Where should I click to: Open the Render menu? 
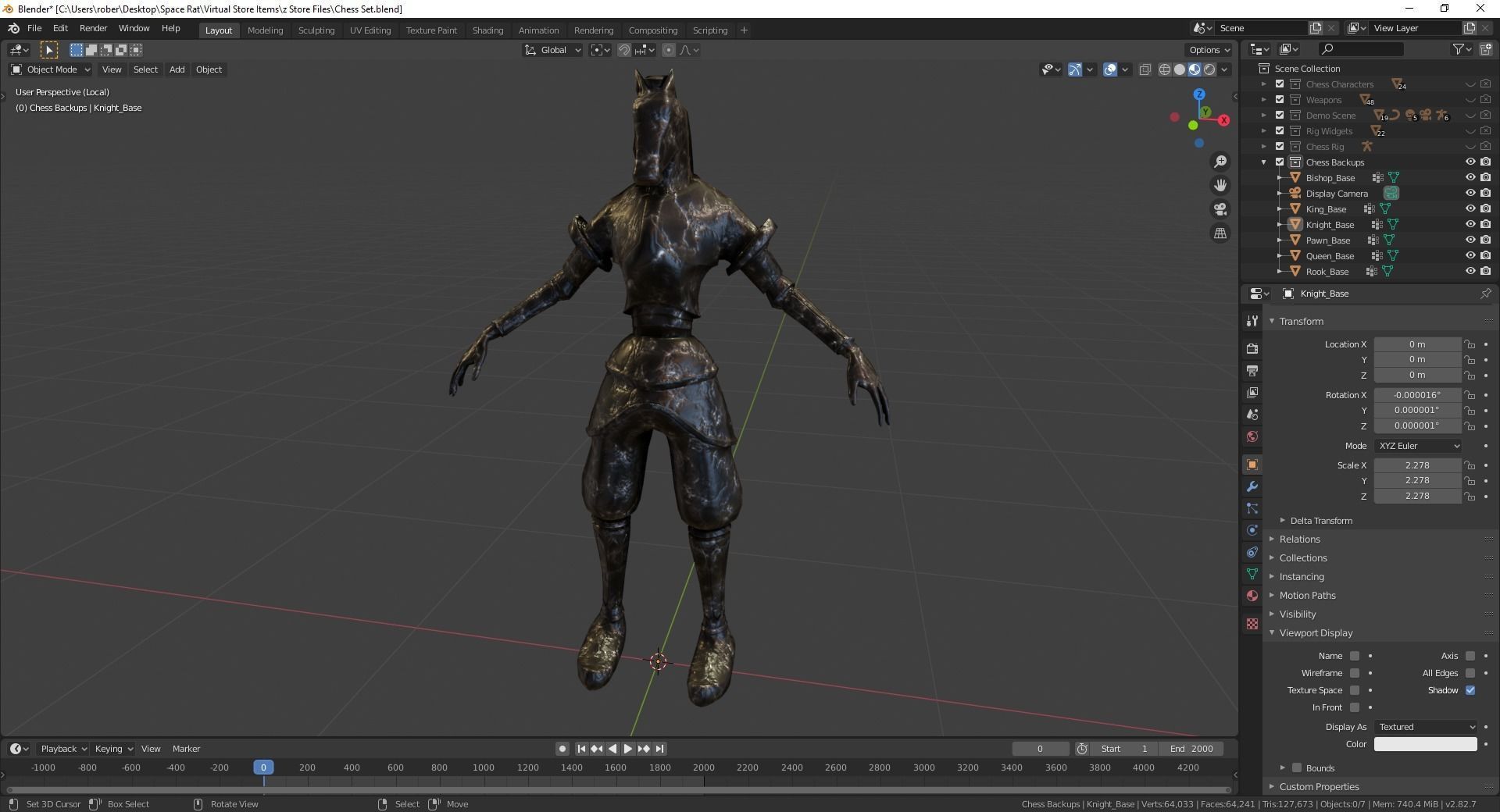click(x=93, y=28)
